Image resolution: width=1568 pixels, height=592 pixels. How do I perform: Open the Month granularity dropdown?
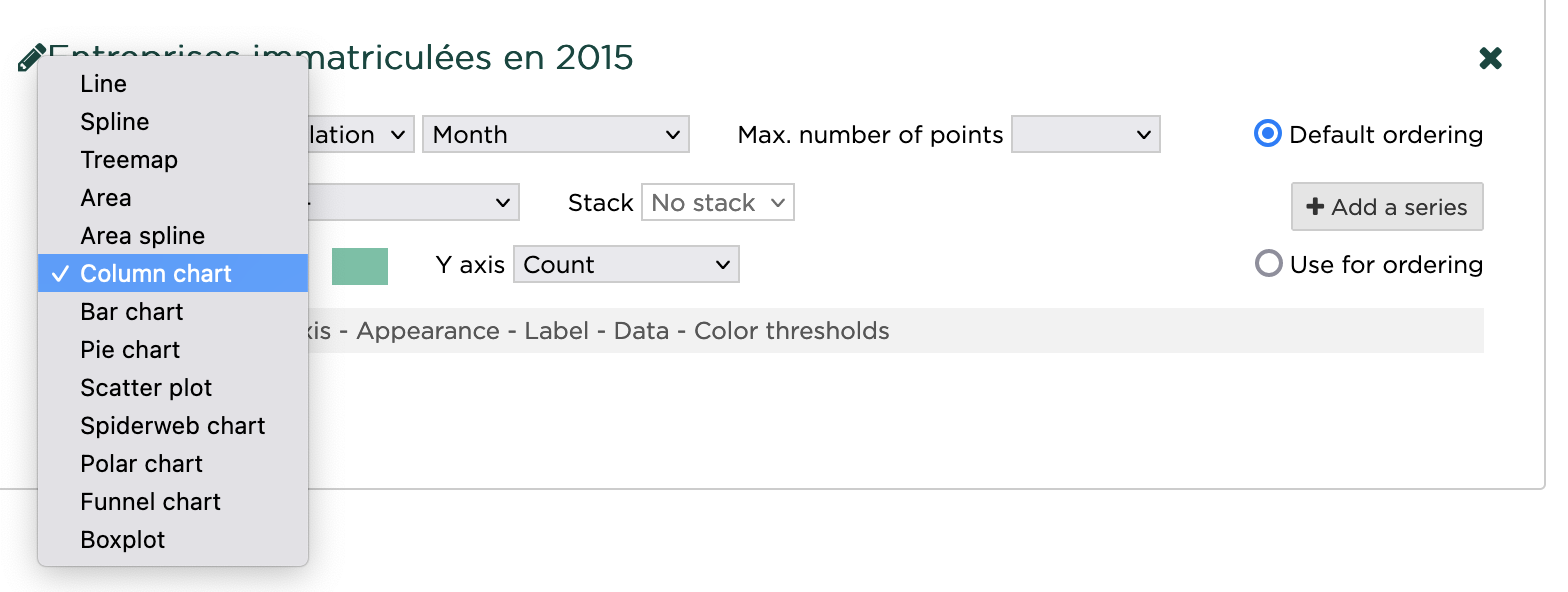click(555, 135)
